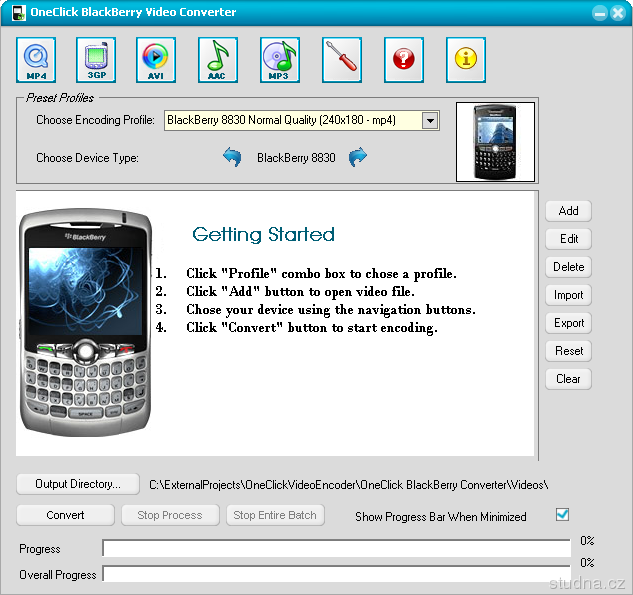Viewport: 633px width, 595px height.
Task: Click the application icon in title bar
Action: pos(19,12)
